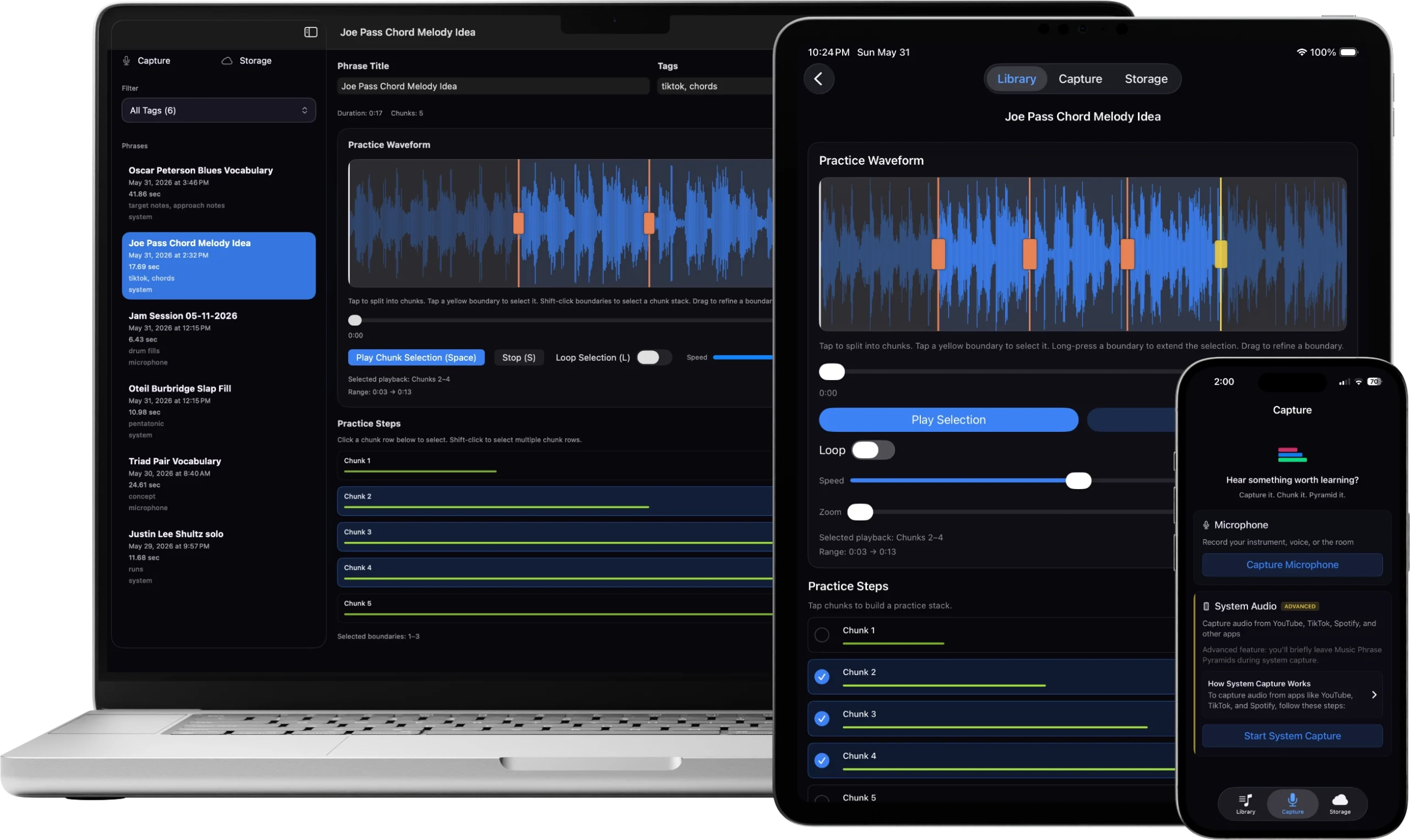Select Chunk 1 row on laptop
The height and width of the screenshot is (840, 1410).
pyautogui.click(x=555, y=466)
